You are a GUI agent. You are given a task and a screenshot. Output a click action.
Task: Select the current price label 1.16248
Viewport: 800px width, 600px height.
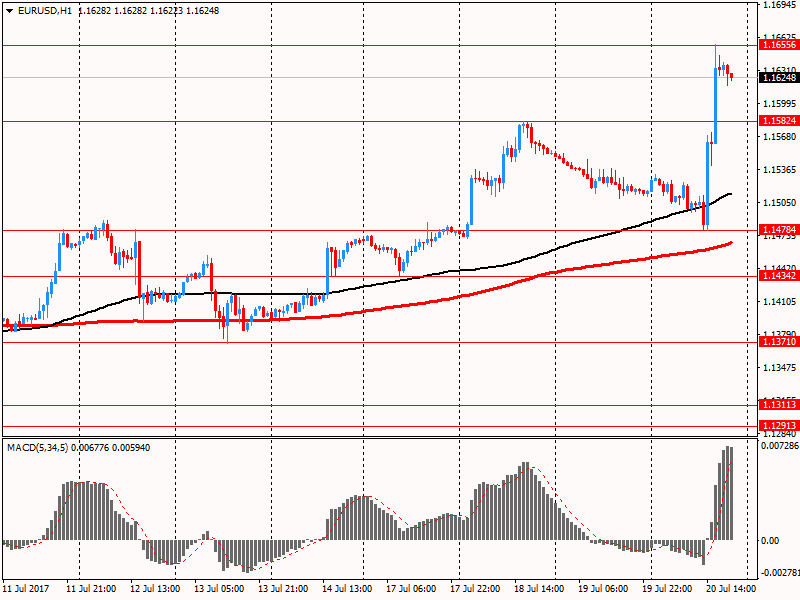779,78
